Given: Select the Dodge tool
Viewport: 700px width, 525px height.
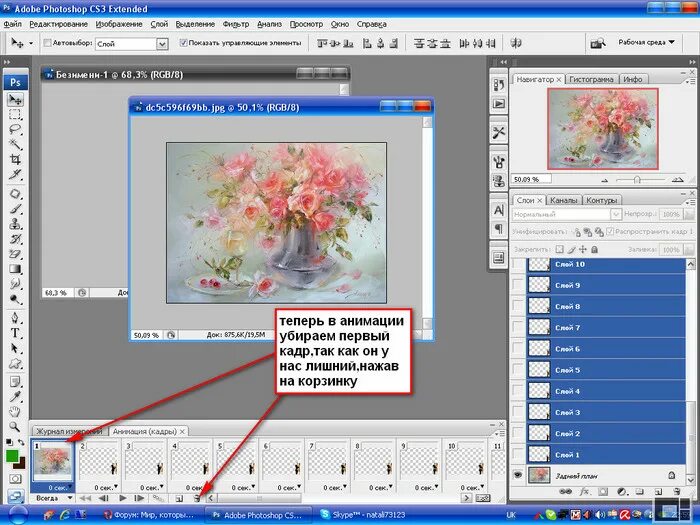Looking at the screenshot, I should click(x=16, y=299).
